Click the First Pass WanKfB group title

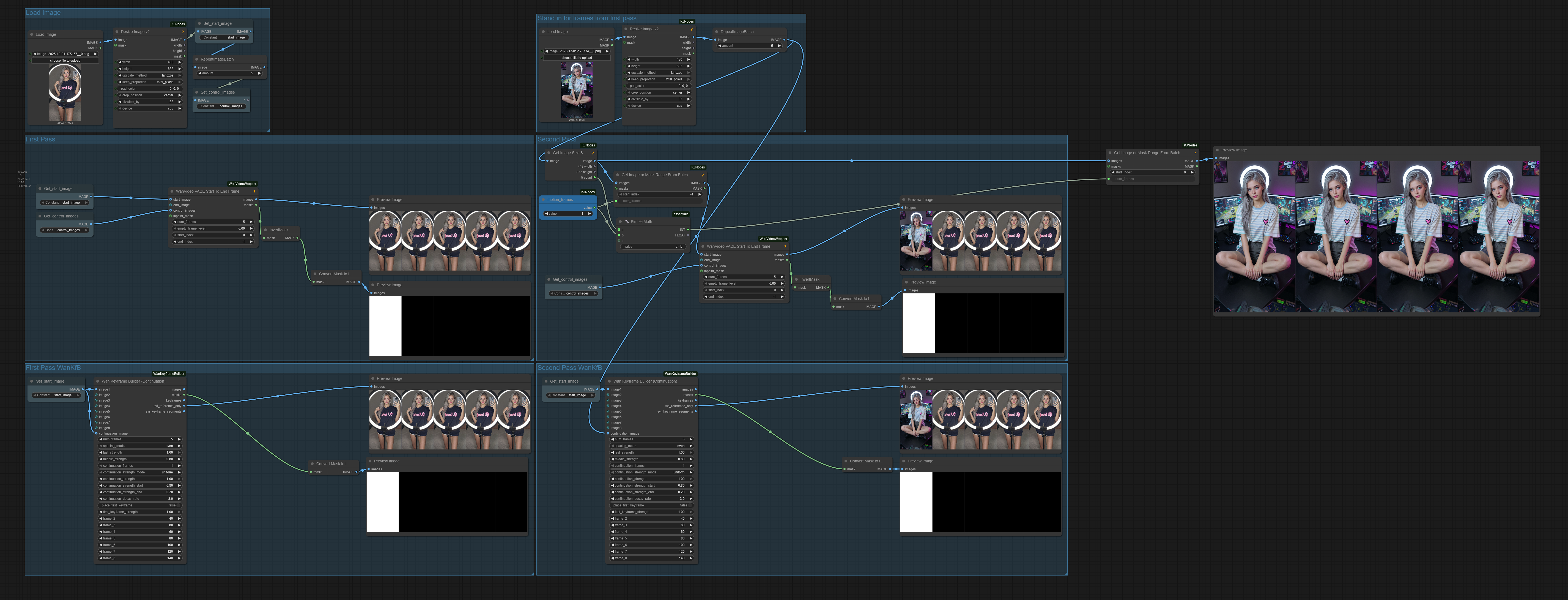point(53,368)
